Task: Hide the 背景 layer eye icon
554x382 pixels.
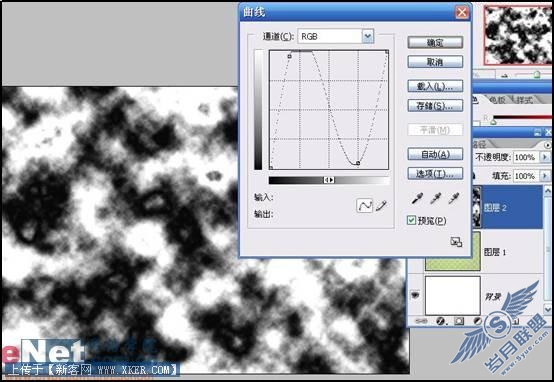Action: 415,294
